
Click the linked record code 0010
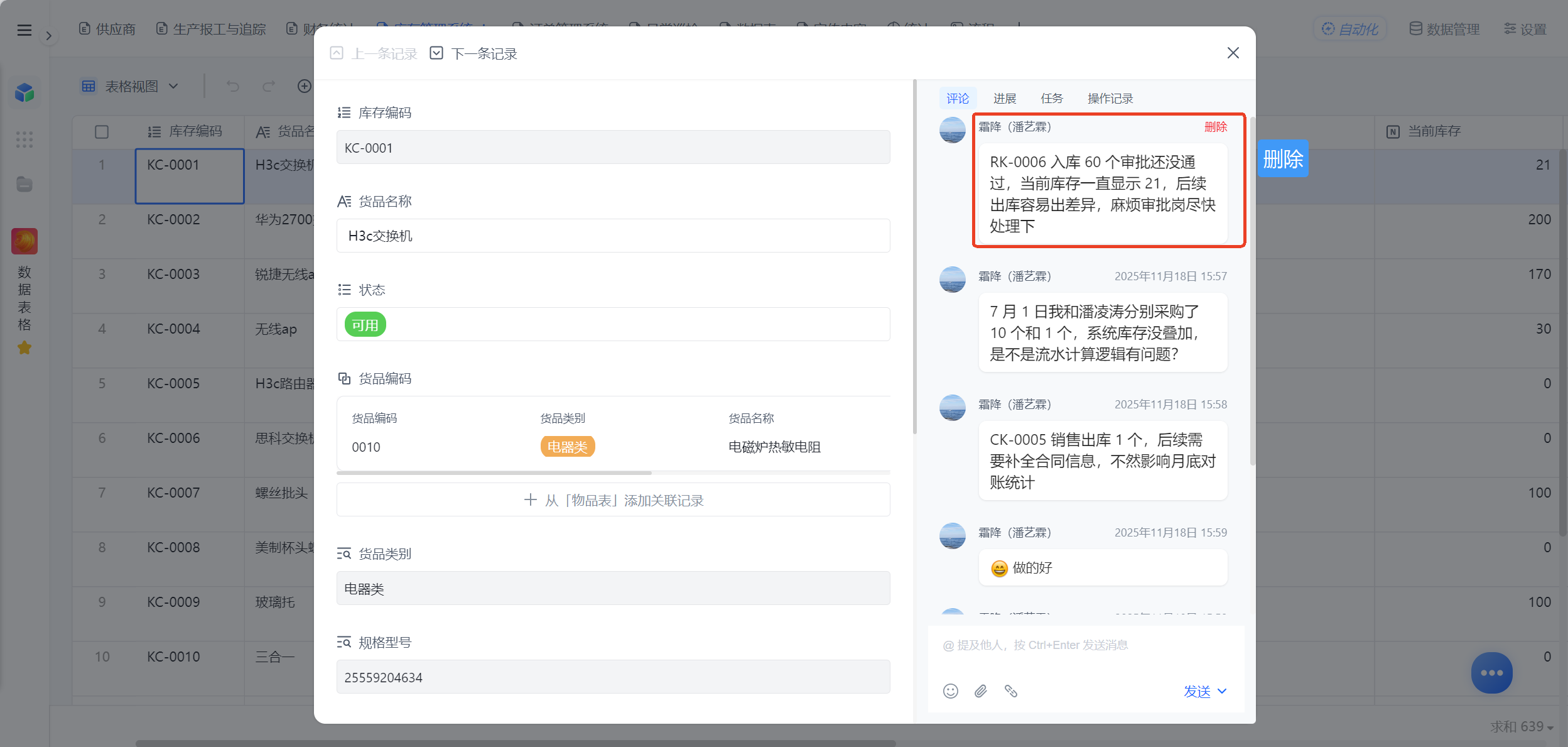[x=366, y=447]
